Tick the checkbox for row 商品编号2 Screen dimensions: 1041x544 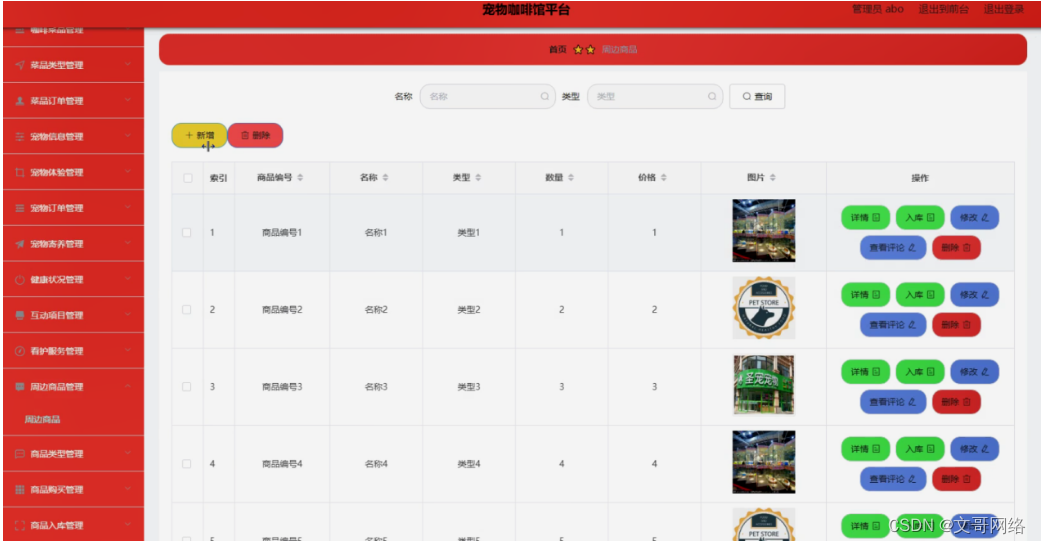tap(187, 310)
